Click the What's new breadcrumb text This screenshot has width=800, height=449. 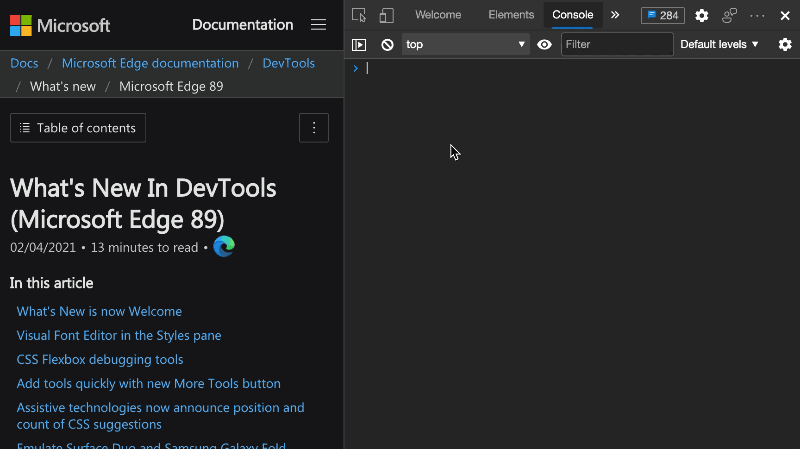pyautogui.click(x=63, y=86)
